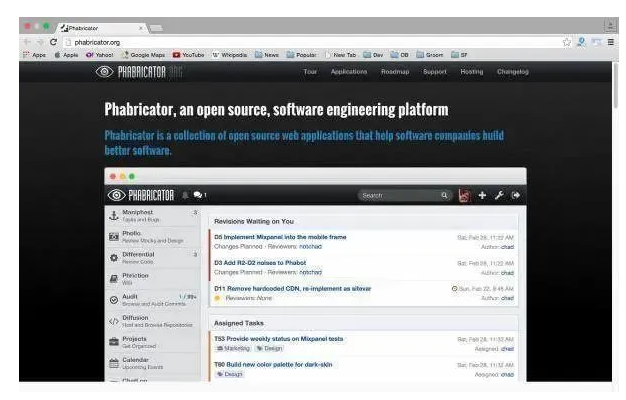Image resolution: width=626 pixels, height=400 pixels.
Task: Click the plus icon to create new item
Action: click(482, 195)
